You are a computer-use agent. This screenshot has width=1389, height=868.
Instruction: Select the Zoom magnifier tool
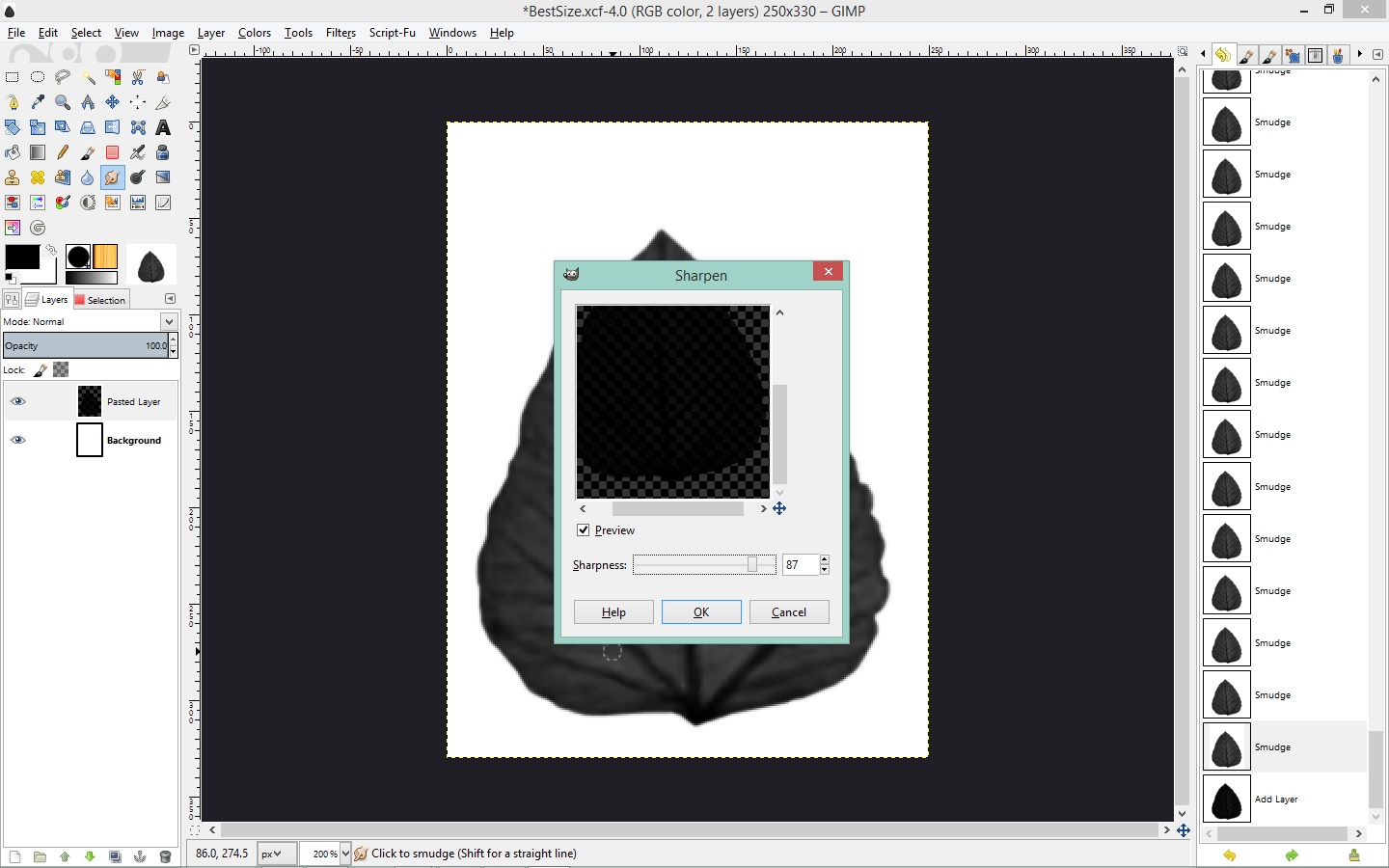pyautogui.click(x=63, y=102)
